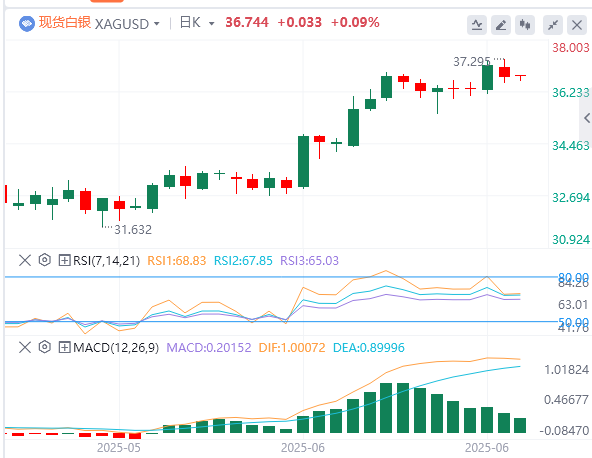Click the DEA:0.89996 value

[368, 347]
